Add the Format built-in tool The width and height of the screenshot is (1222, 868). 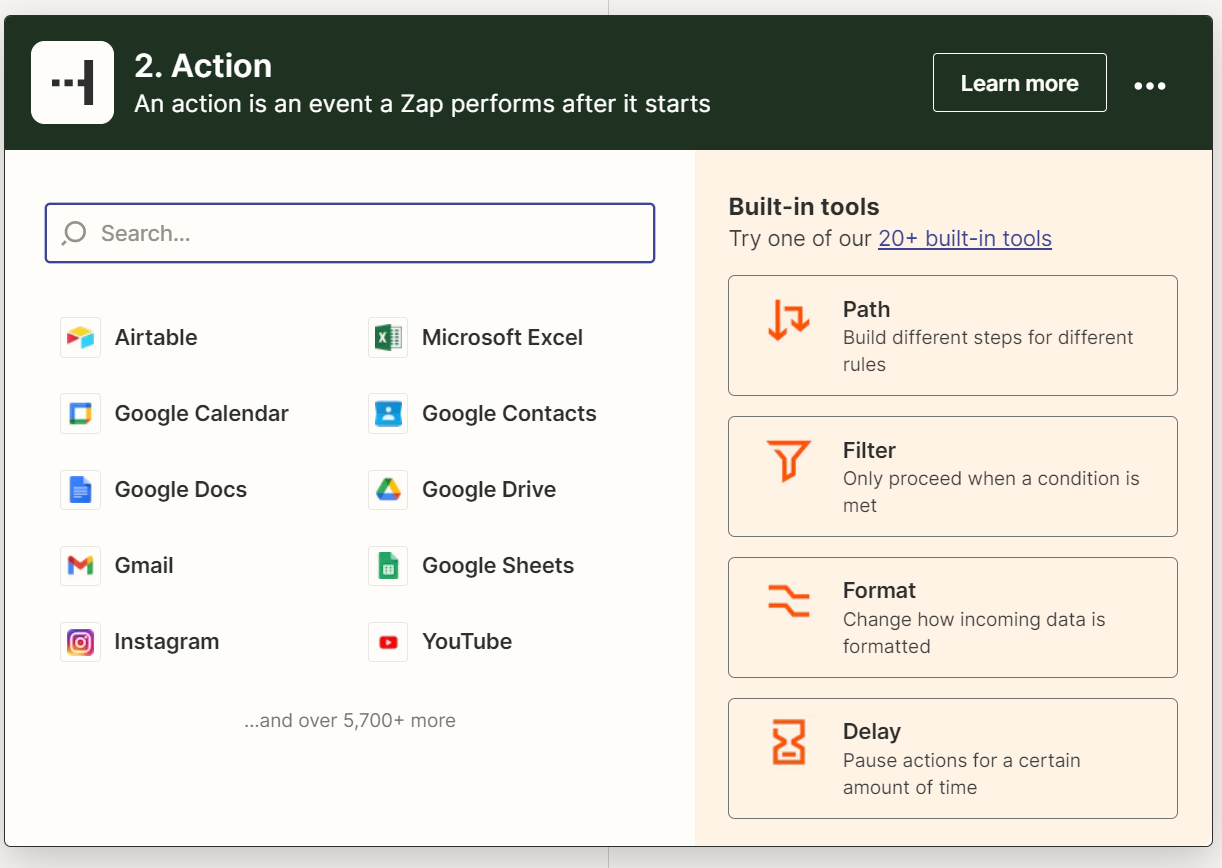[952, 618]
